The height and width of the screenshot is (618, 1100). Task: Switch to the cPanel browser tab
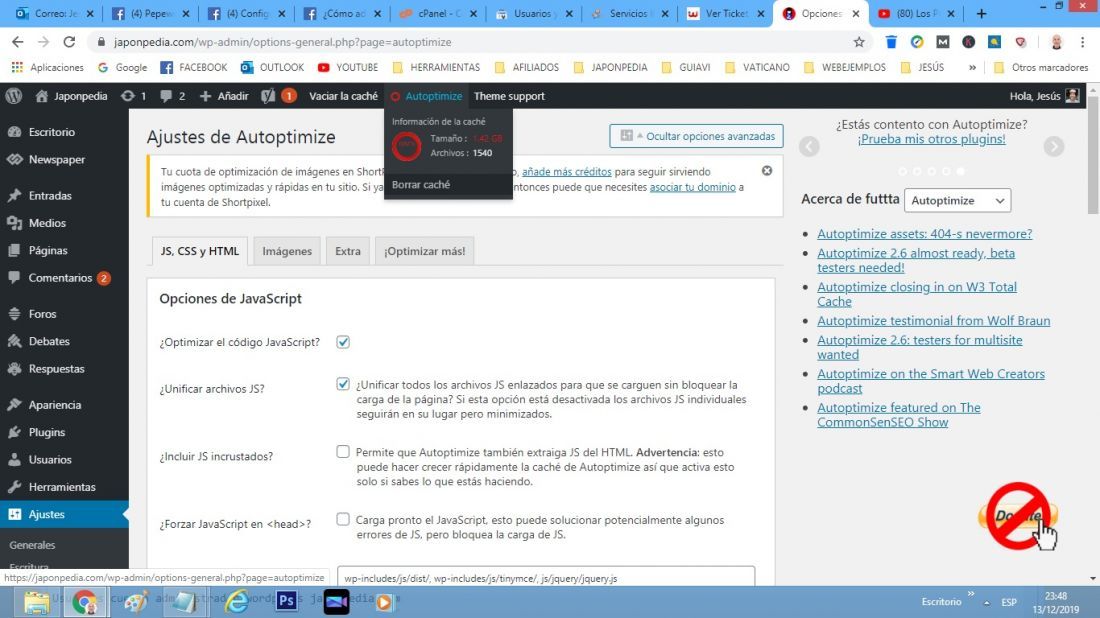438,13
